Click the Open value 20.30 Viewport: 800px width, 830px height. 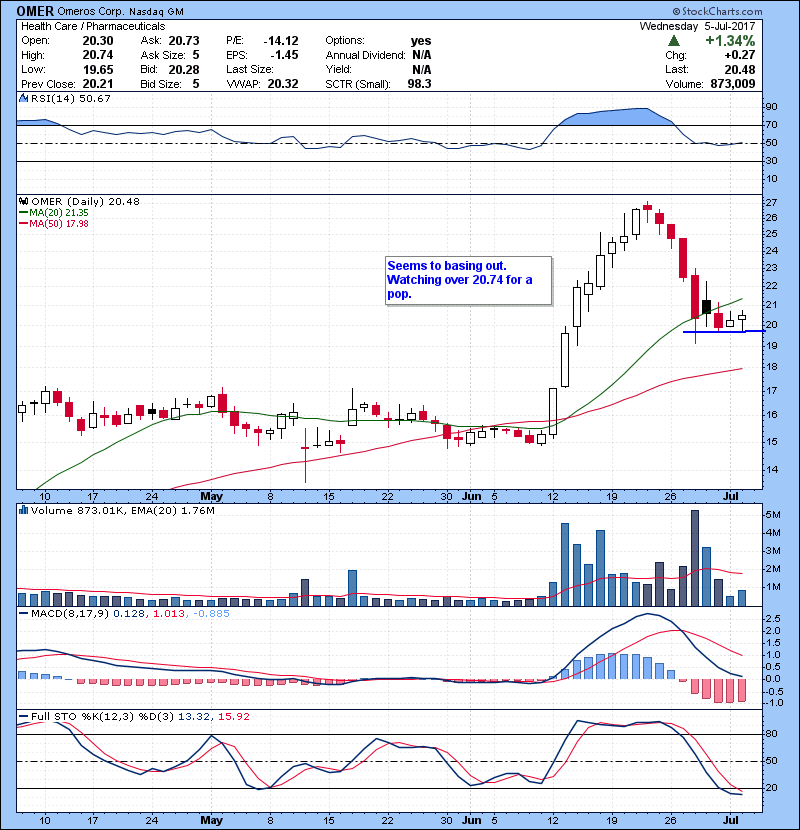pos(98,41)
